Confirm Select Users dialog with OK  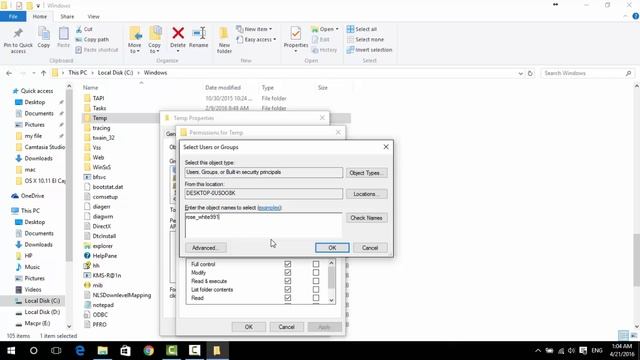point(332,248)
